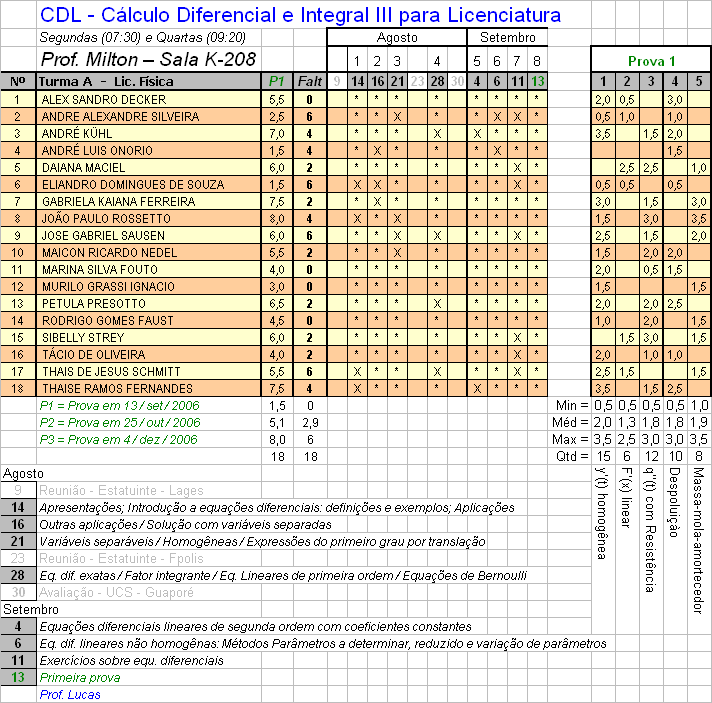Screen dimensions: 712x703
Task: Select 'Eq. dif. exatas / Fator integrante' row
Action: [283, 576]
